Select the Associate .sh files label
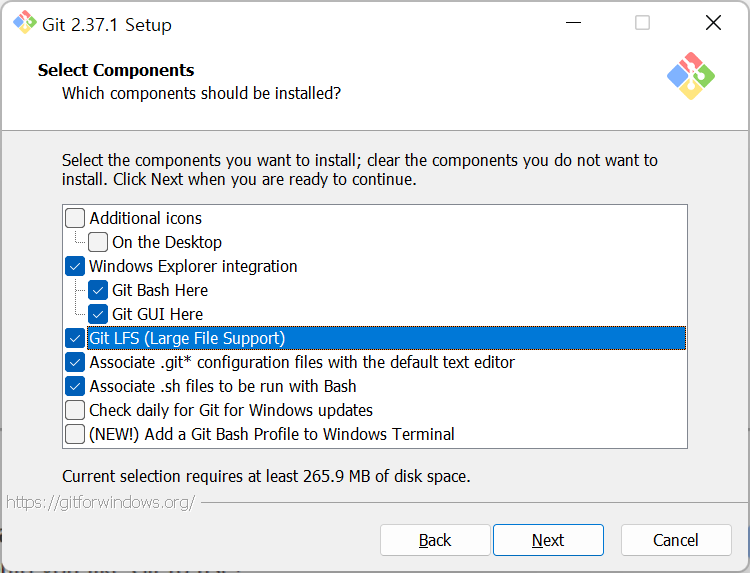Image resolution: width=750 pixels, height=573 pixels. point(222,386)
